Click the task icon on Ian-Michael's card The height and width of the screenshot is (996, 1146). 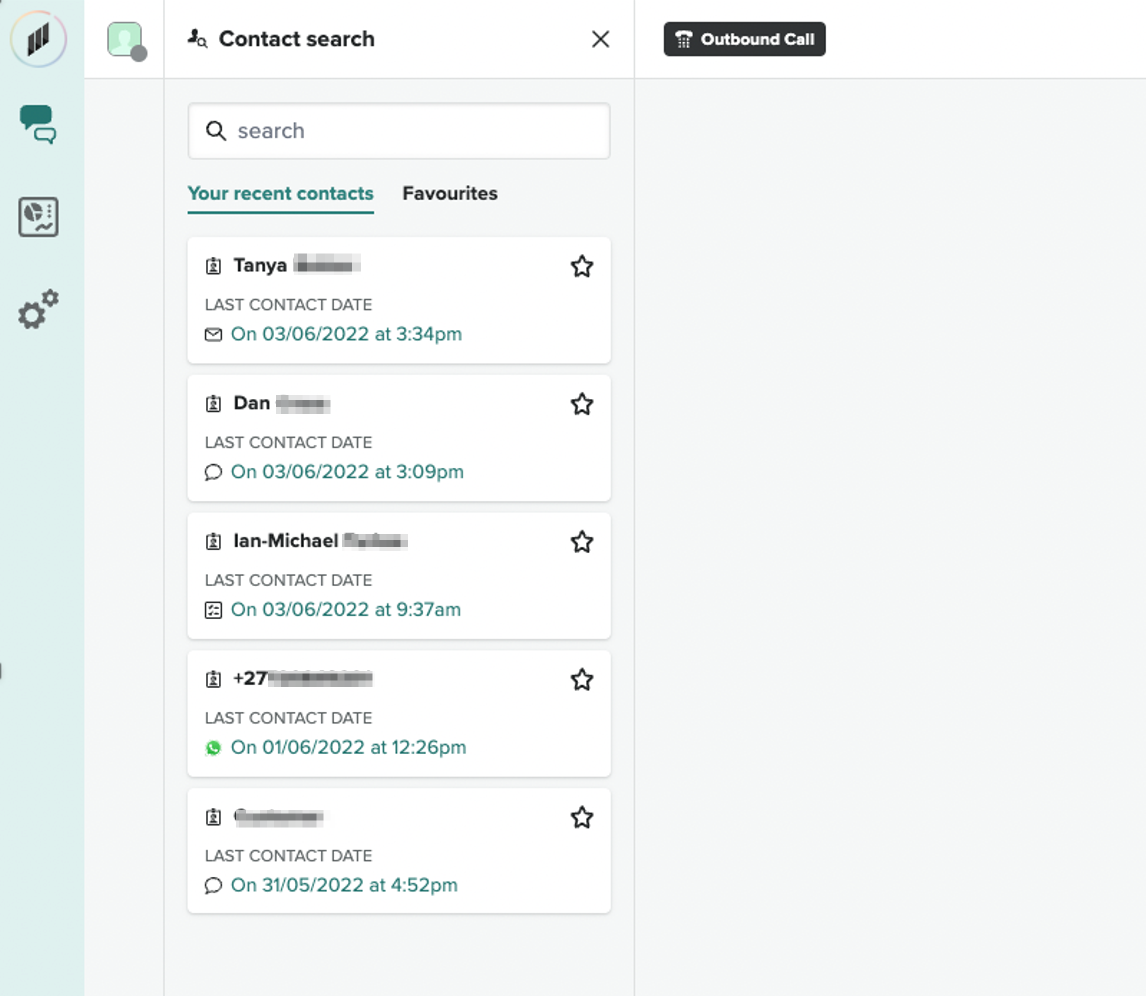(x=213, y=610)
